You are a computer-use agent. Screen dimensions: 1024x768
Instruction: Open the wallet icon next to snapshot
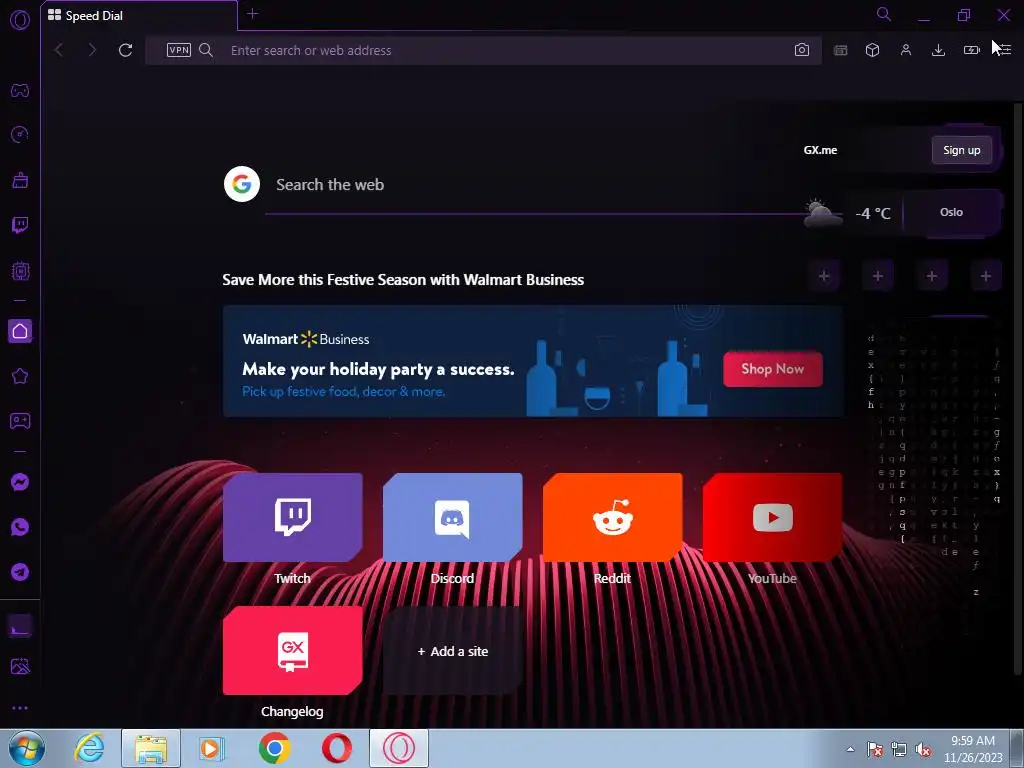pyautogui.click(x=840, y=50)
